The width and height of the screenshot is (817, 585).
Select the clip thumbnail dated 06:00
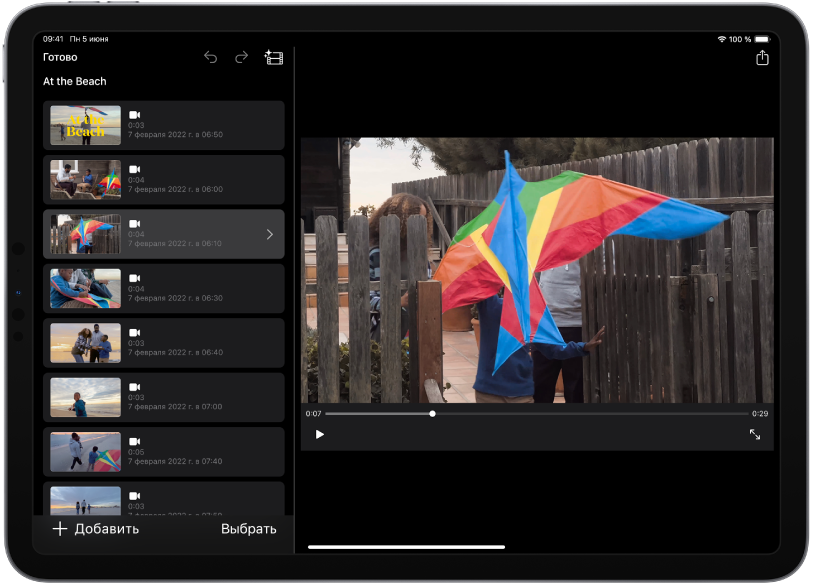point(85,180)
